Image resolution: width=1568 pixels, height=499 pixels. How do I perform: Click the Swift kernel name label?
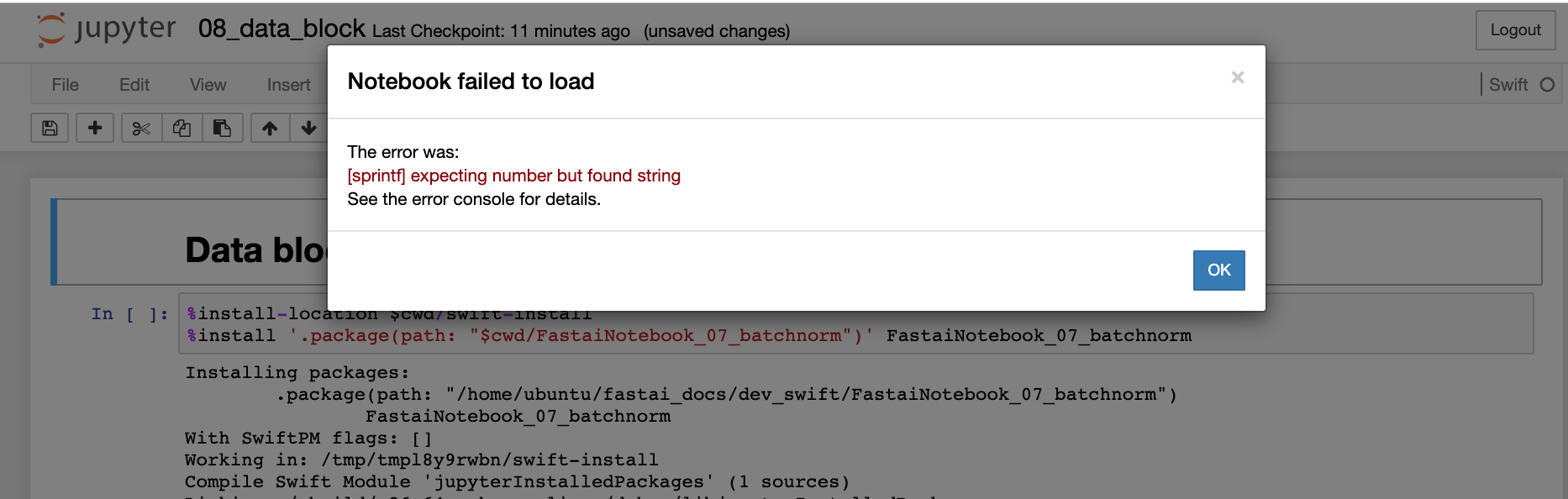(x=1508, y=85)
